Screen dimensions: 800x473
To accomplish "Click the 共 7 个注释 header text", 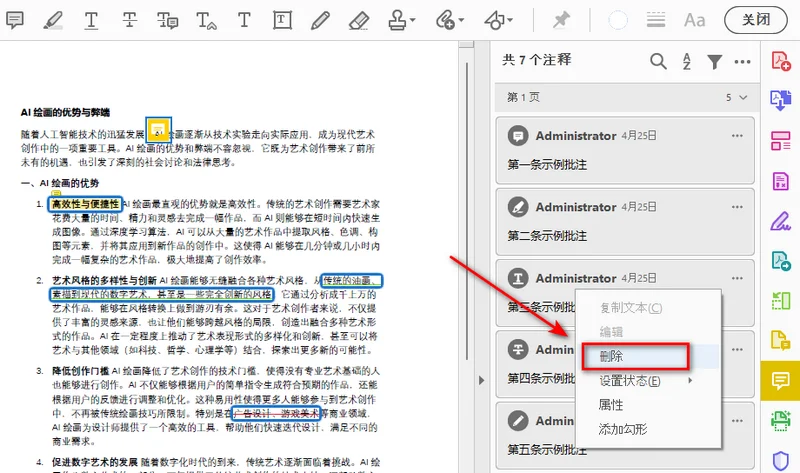I will [537, 60].
